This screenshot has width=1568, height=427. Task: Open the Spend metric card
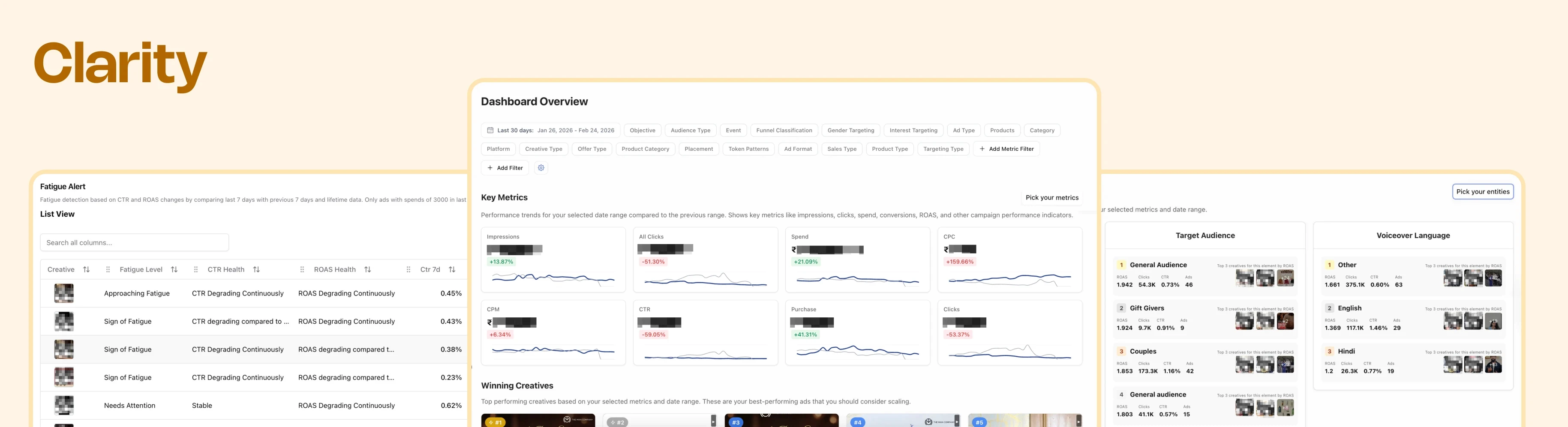(857, 260)
